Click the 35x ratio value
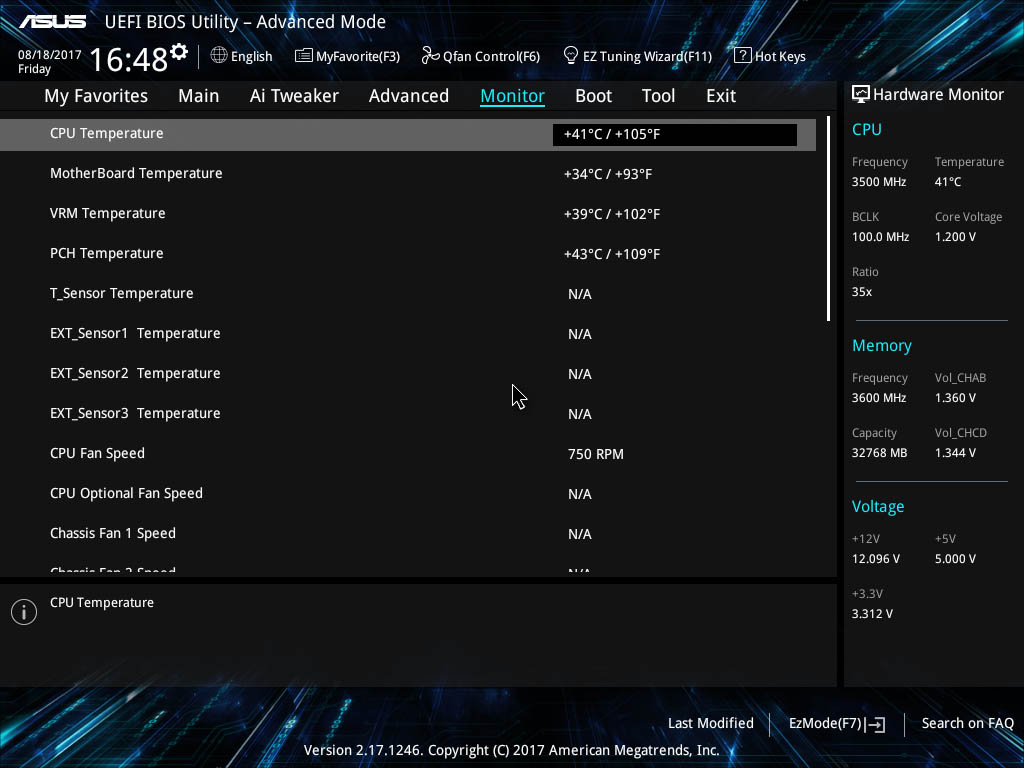 [x=861, y=292]
